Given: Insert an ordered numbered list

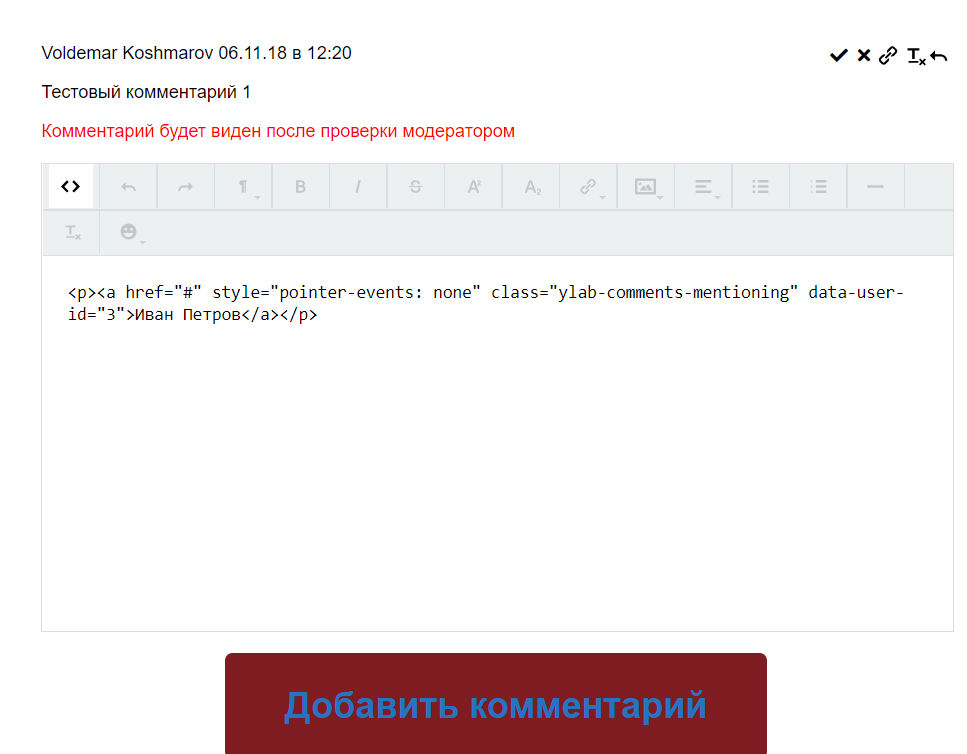Looking at the screenshot, I should [819, 187].
